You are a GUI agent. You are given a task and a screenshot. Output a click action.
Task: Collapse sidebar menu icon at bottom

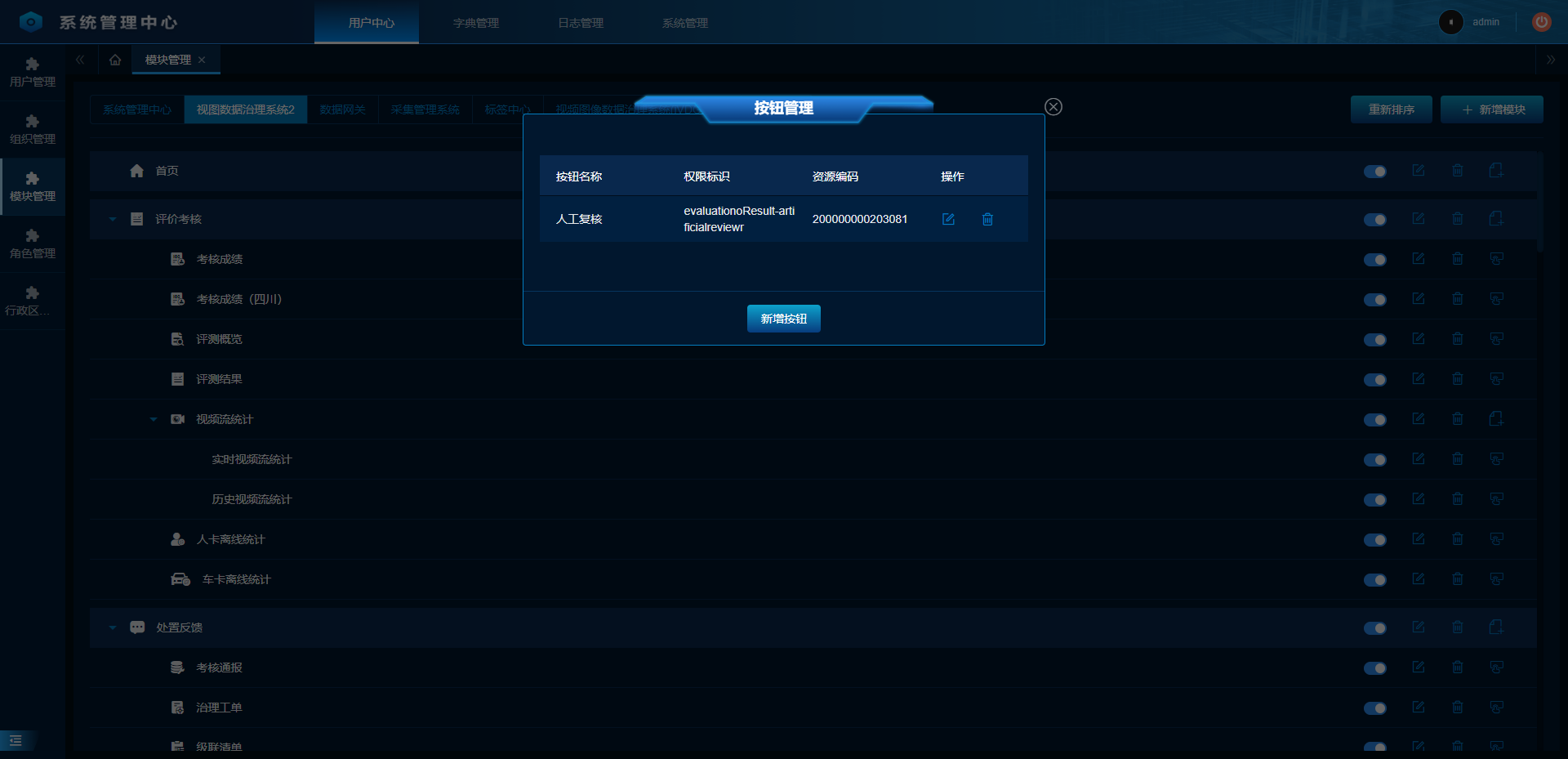point(16,740)
